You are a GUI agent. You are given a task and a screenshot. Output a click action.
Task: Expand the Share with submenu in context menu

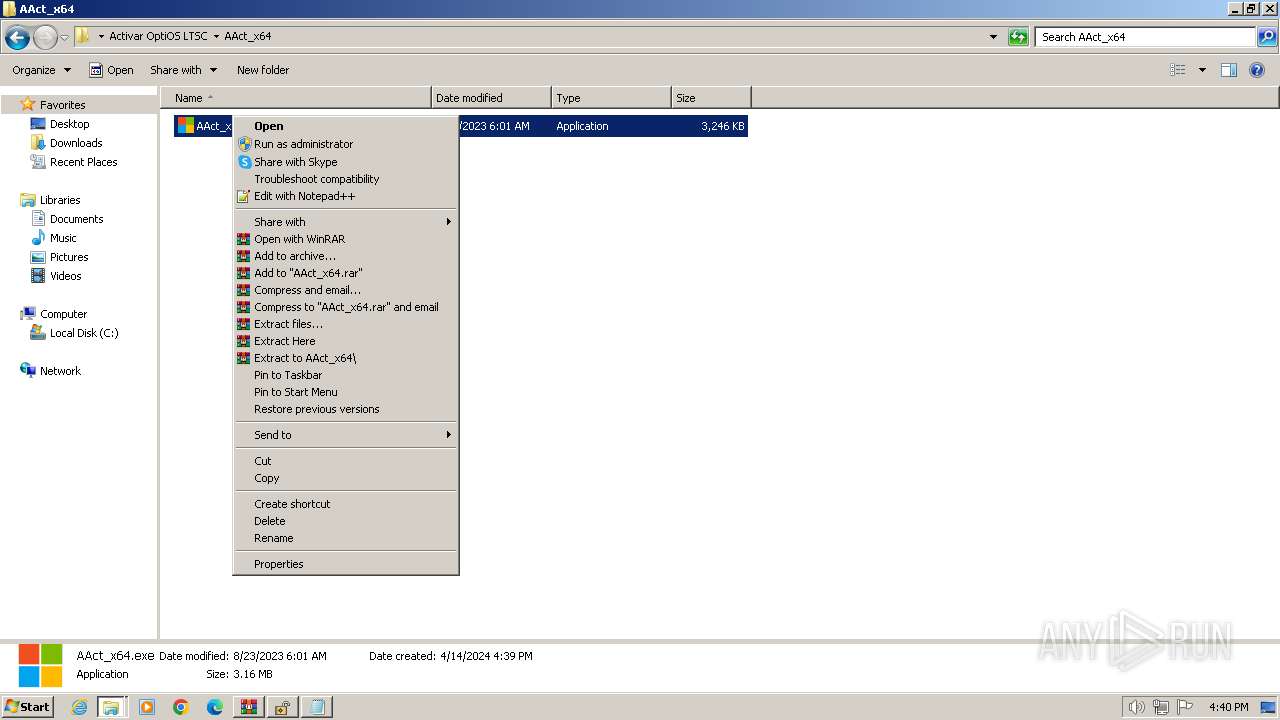(346, 222)
